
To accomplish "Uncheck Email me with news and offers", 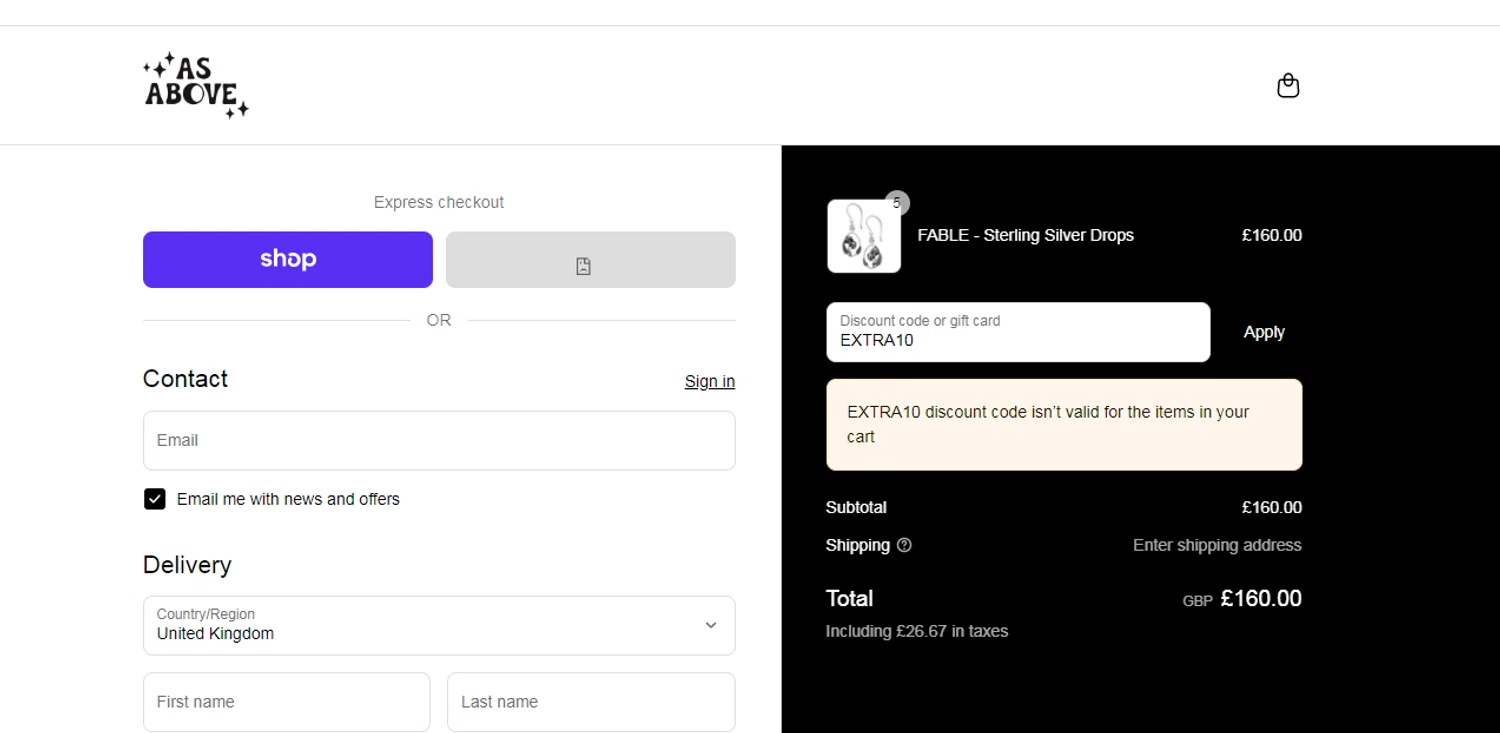I will click(x=155, y=499).
